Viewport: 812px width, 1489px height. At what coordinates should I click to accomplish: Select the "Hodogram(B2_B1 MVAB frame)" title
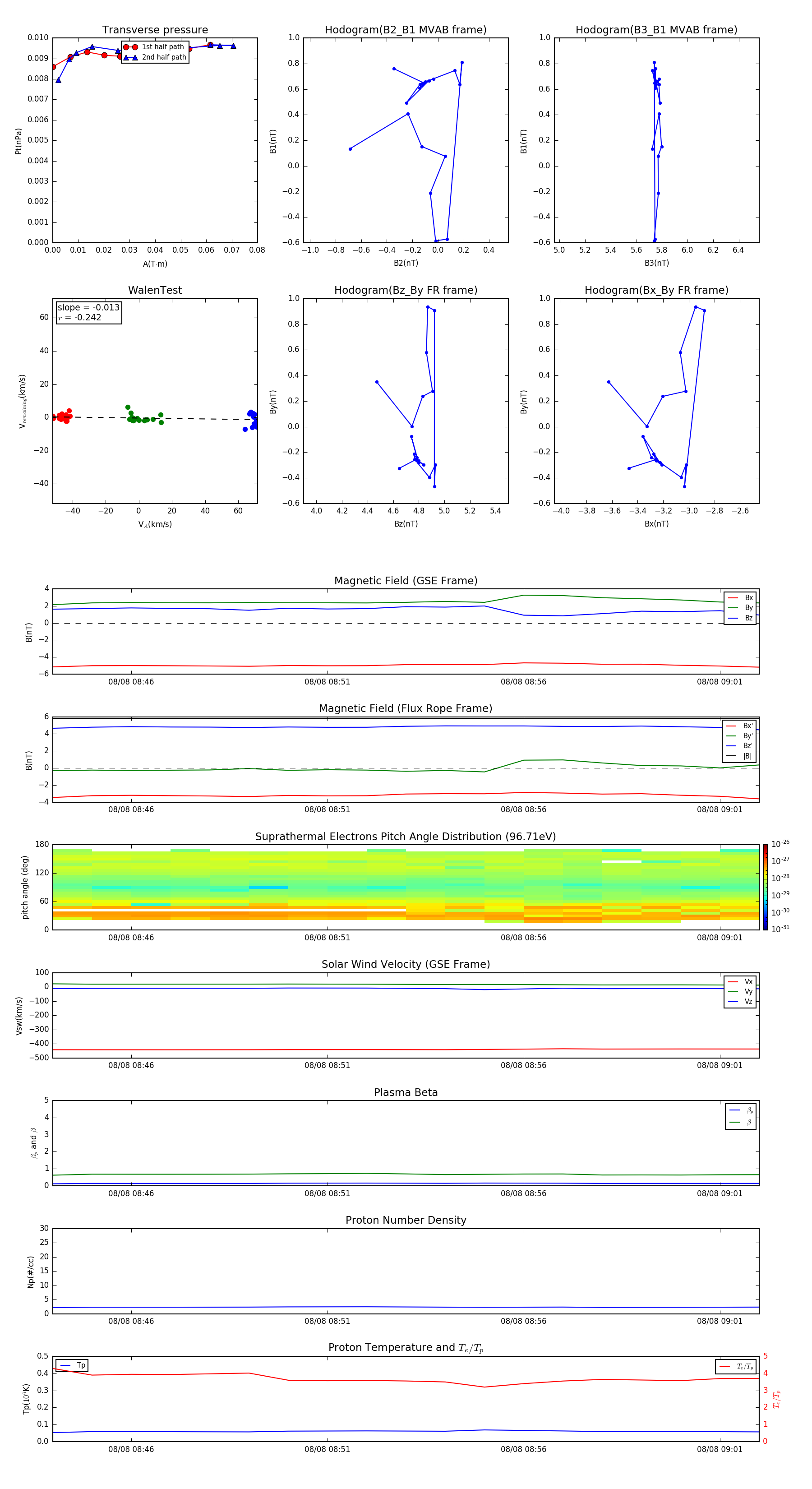pos(406,30)
